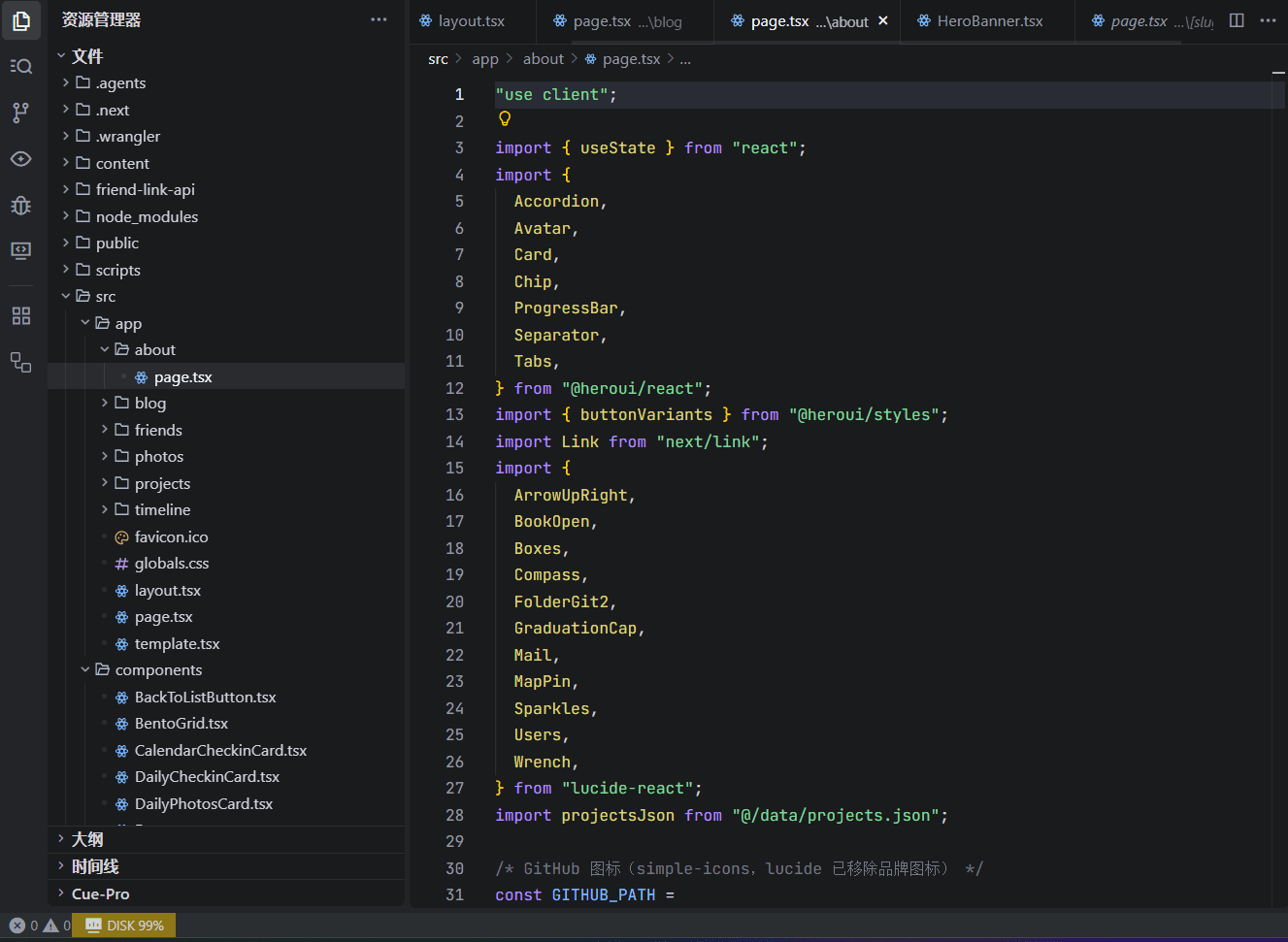Click the DISK 99% status bar item

tap(124, 926)
